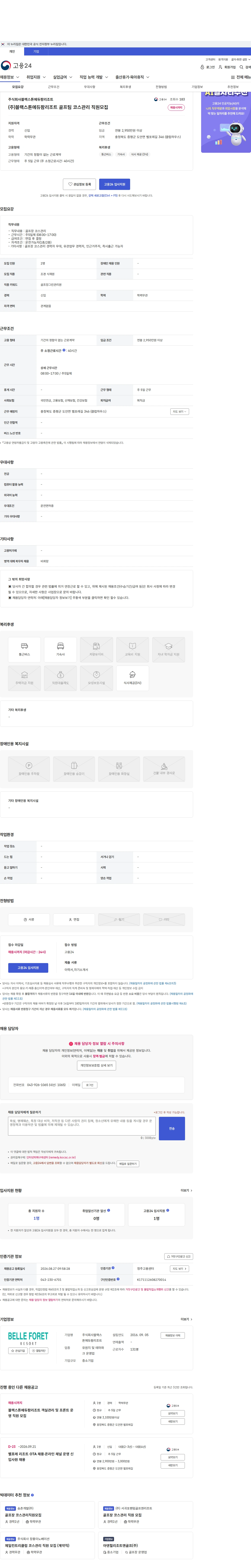Click the BELLE FORET resort logo
251x1568 pixels.
point(28,1338)
